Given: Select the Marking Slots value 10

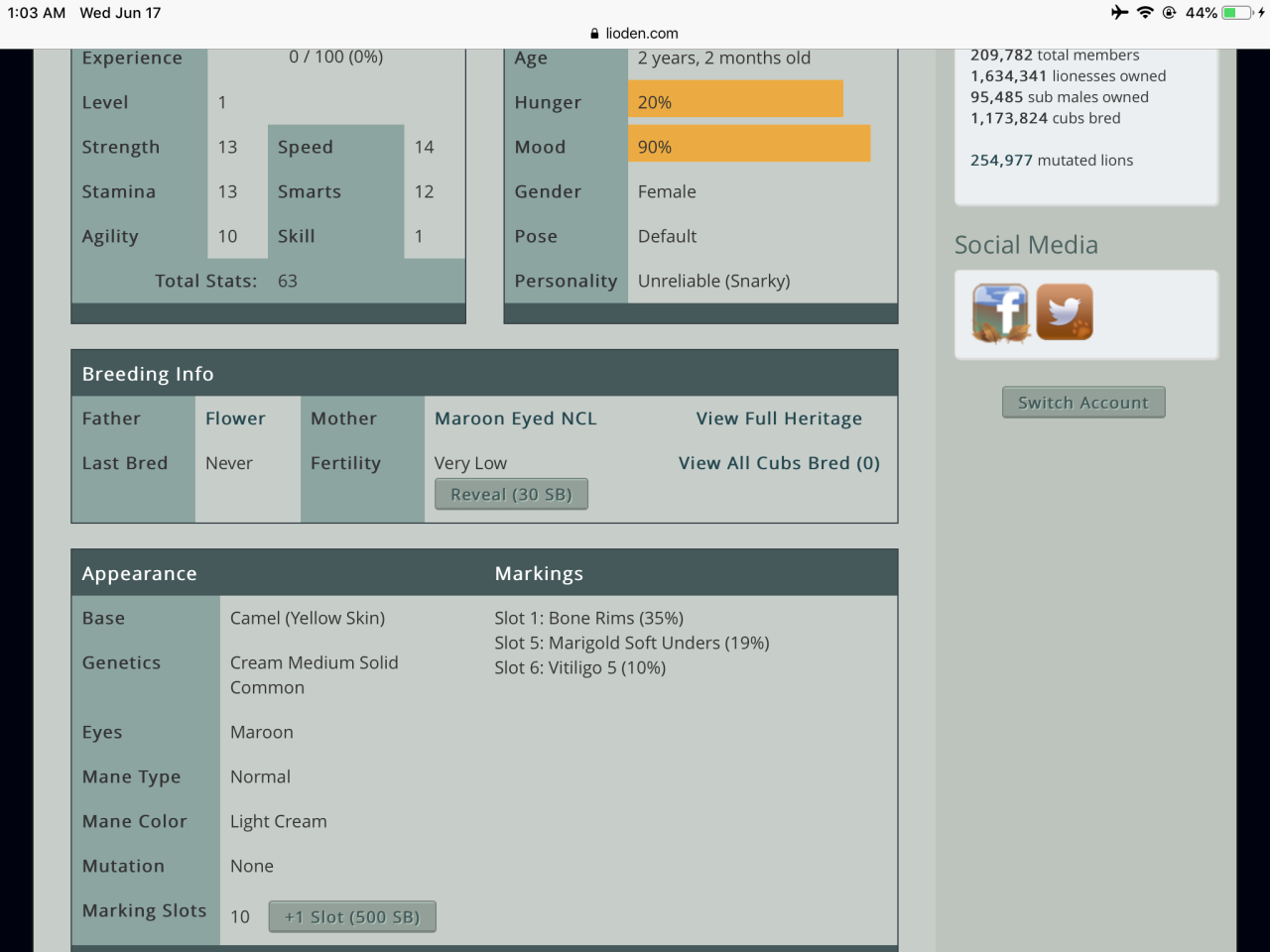Looking at the screenshot, I should pos(240,917).
